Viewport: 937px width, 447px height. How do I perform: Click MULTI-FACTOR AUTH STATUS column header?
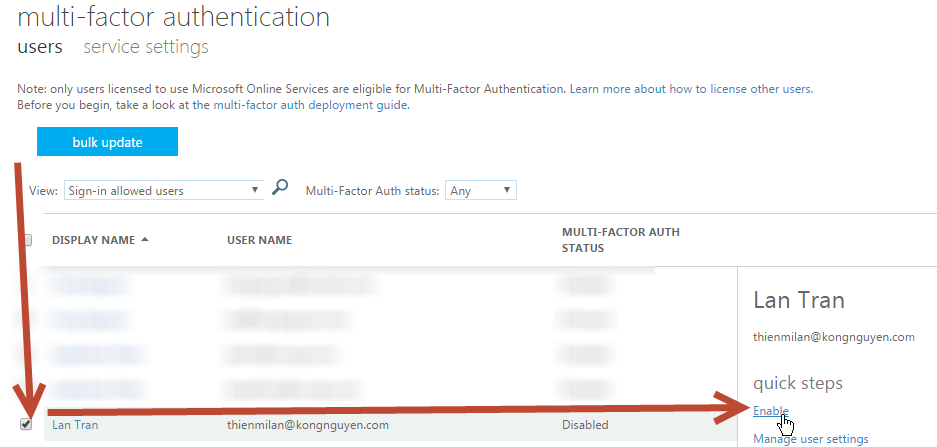pyautogui.click(x=621, y=240)
